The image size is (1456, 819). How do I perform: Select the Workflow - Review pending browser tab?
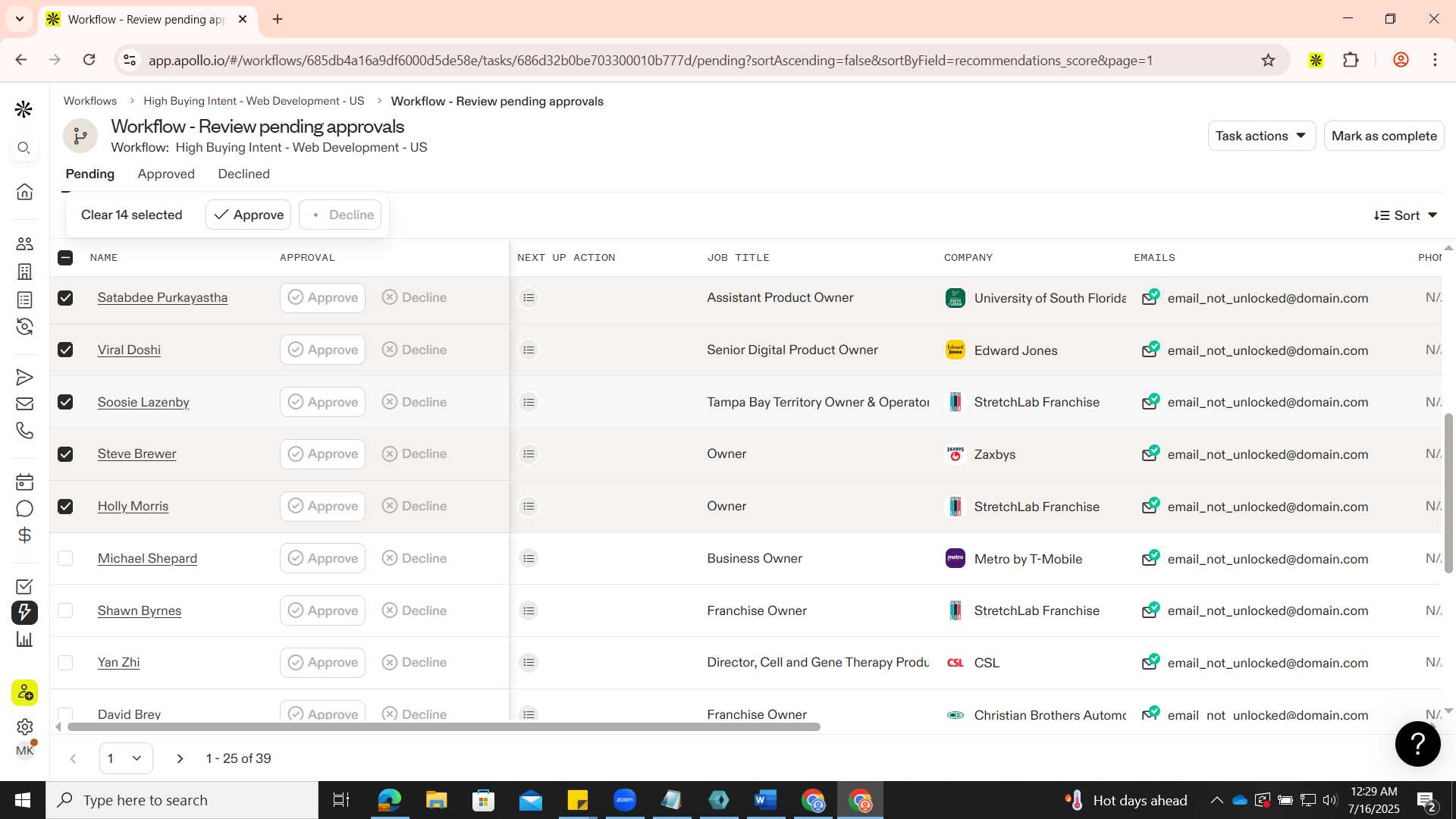[x=148, y=19]
